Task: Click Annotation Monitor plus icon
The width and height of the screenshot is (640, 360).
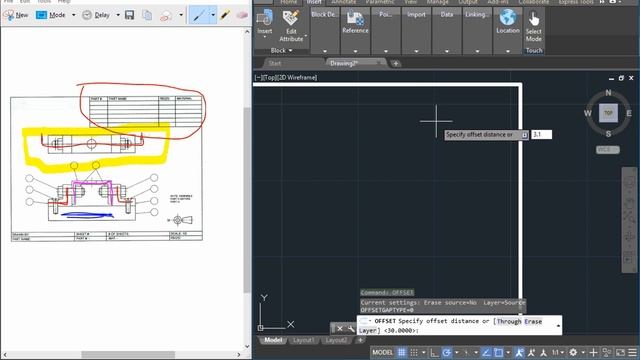Action: (x=593, y=352)
